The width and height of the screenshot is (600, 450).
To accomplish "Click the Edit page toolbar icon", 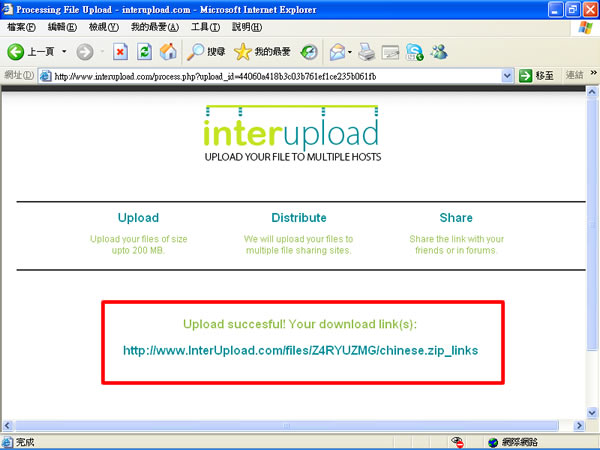I will pos(390,52).
